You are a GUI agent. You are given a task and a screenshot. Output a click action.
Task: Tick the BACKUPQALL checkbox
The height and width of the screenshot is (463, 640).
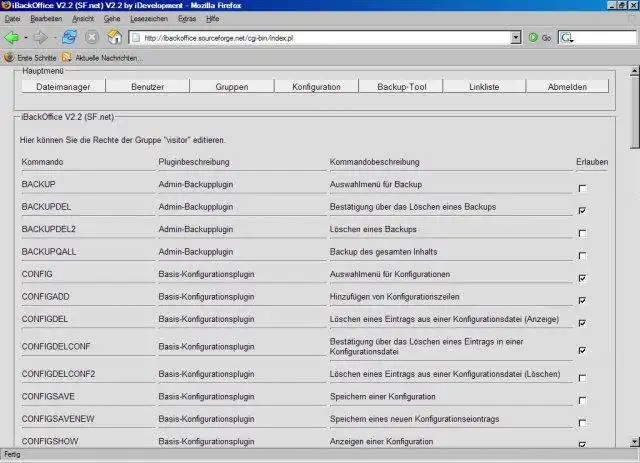[x=582, y=256]
